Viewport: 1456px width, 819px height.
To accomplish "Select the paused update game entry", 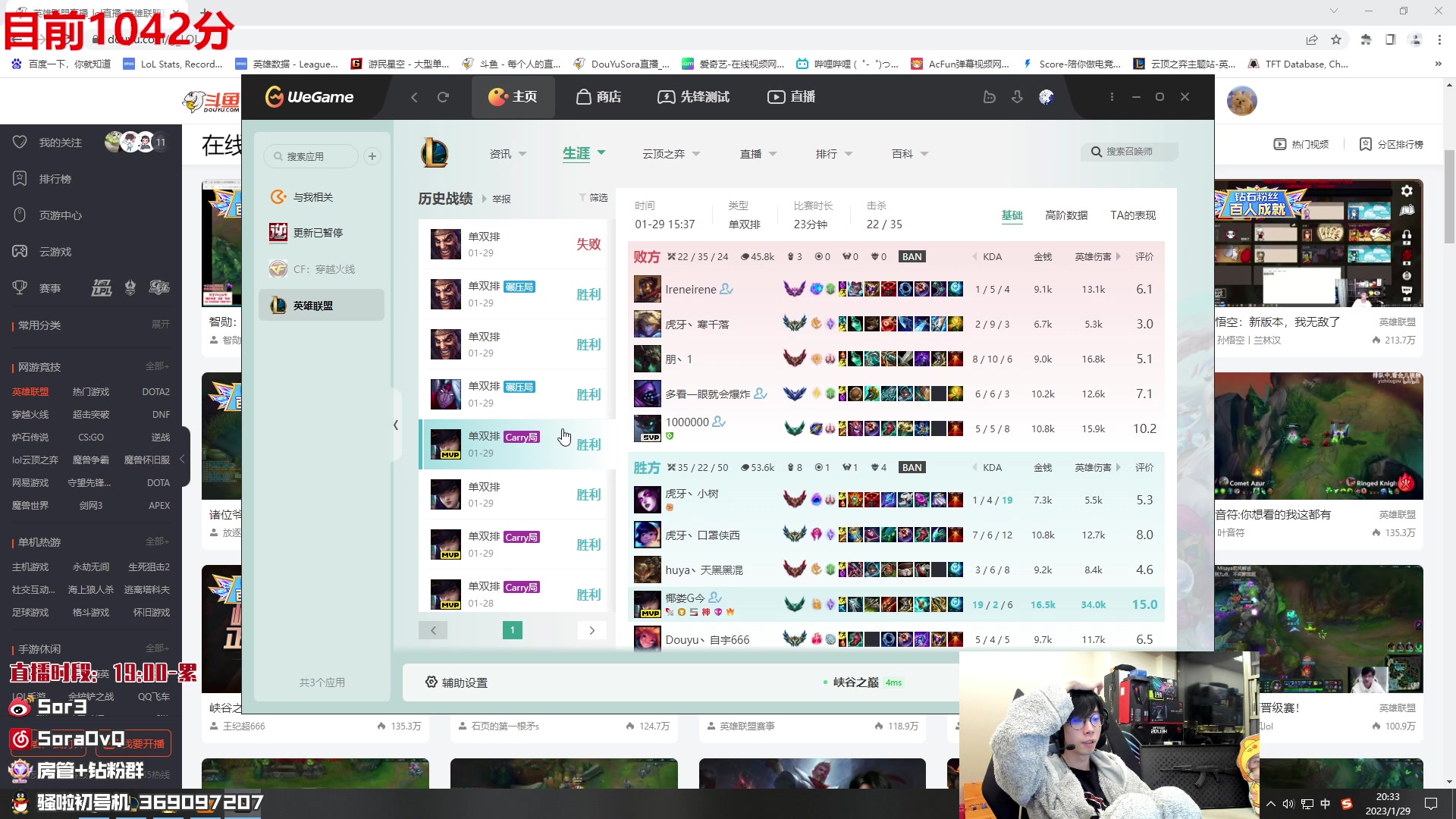I will [320, 233].
